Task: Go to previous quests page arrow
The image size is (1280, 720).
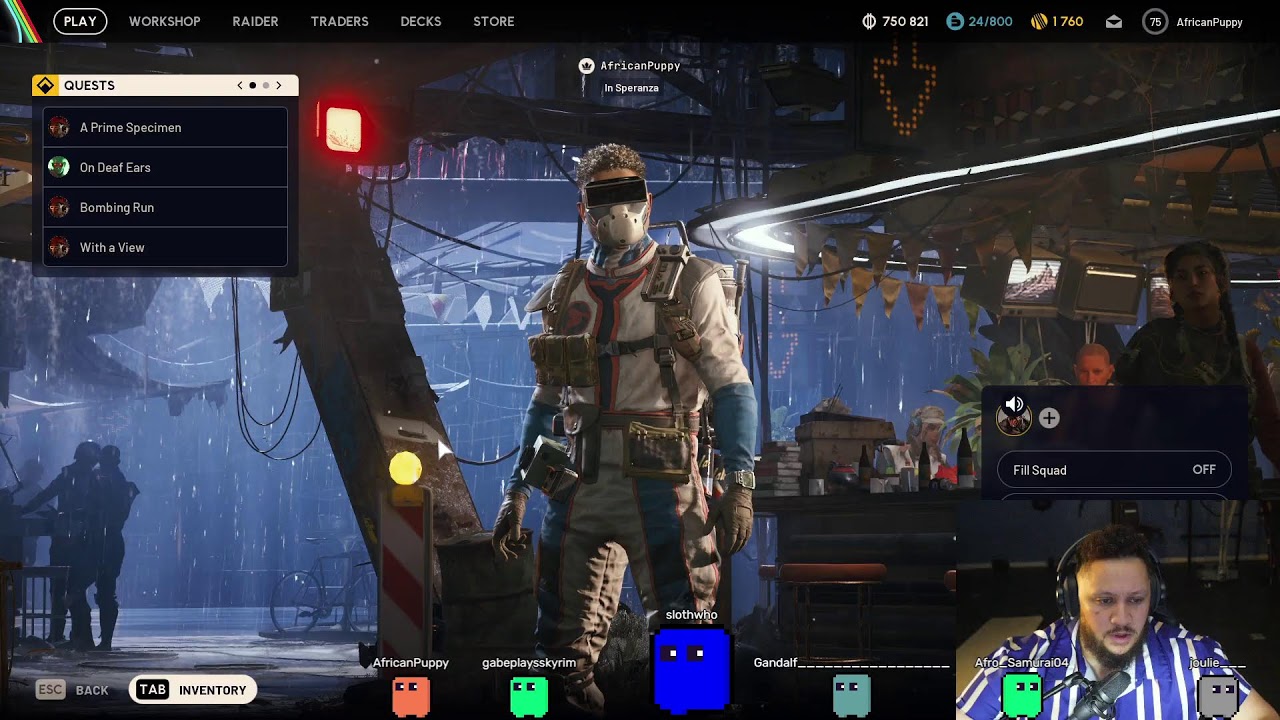Action: [x=240, y=85]
